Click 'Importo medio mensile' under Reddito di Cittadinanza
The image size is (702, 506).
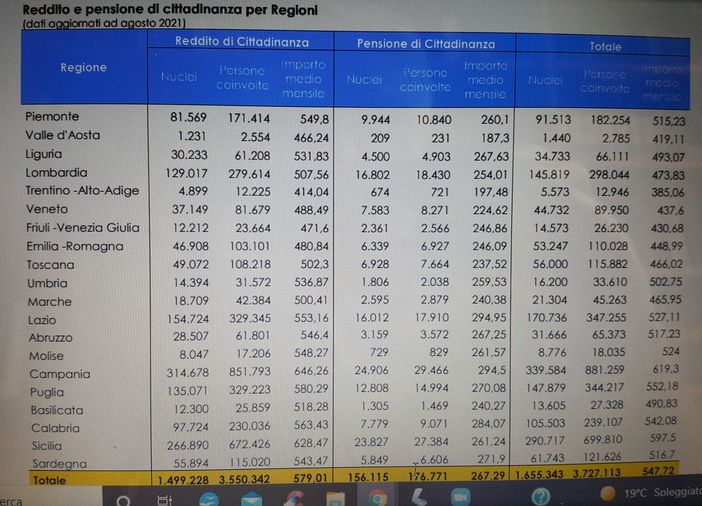tap(303, 79)
